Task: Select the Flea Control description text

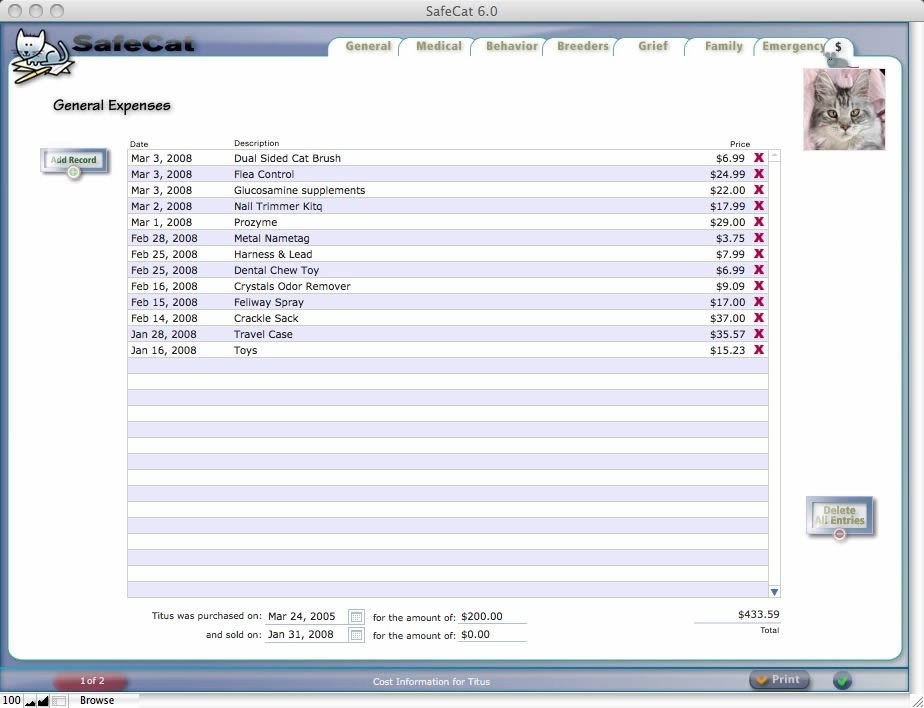Action: point(263,174)
